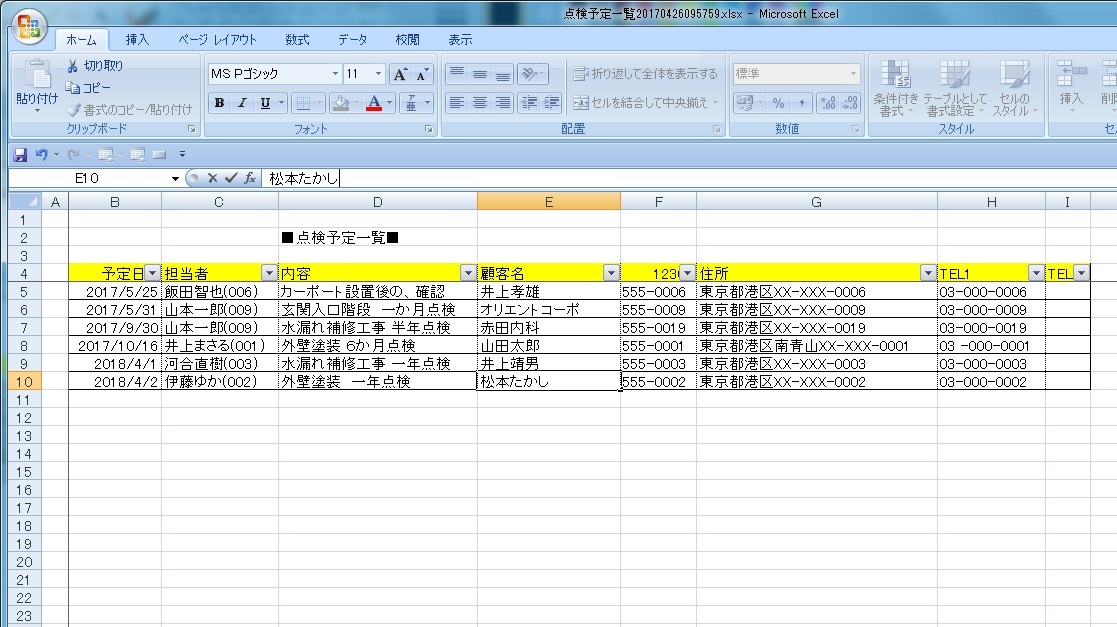Click the select-all corner of the sheet
Screen dimensions: 1117x627
pyautogui.click(x=25, y=202)
